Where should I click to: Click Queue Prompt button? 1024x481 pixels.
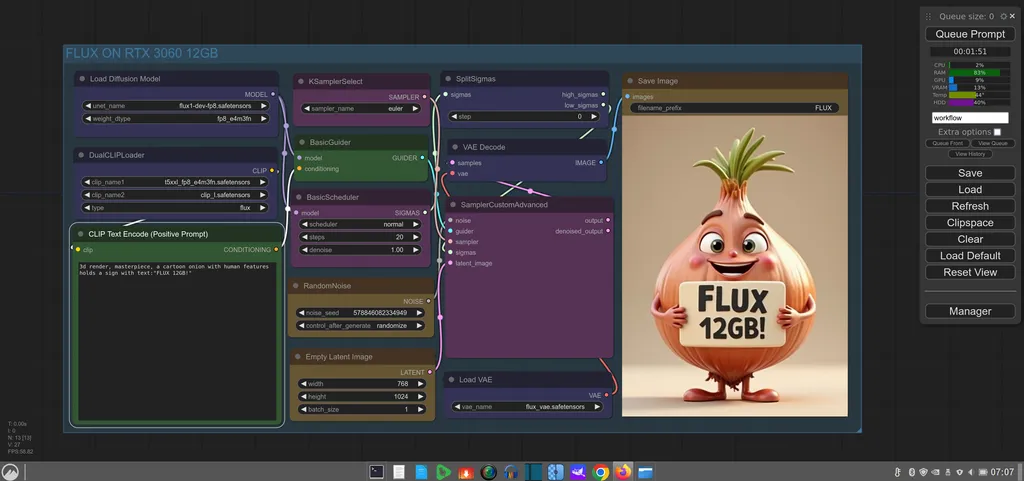[x=970, y=34]
